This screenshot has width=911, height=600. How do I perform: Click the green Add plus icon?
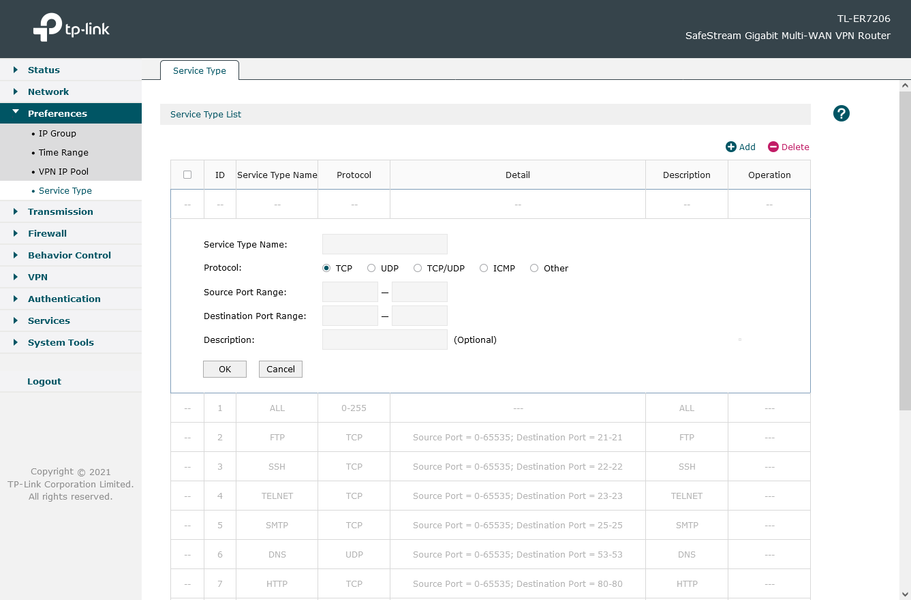[731, 147]
